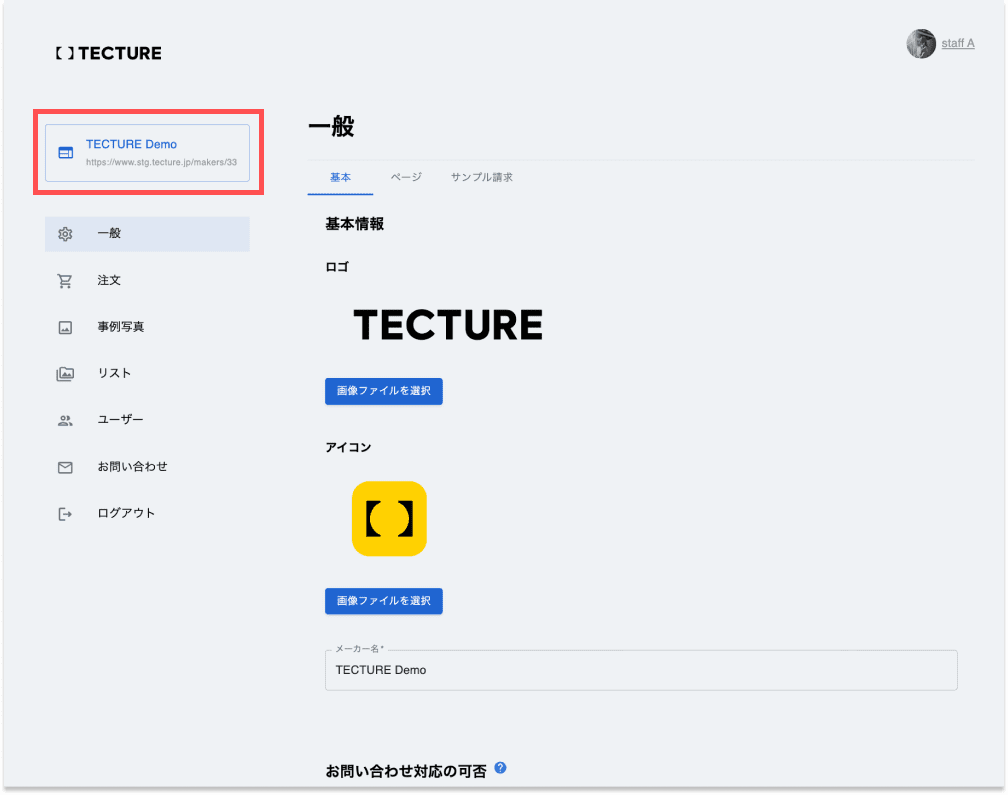Open リスト using its image stack icon
1008x795 pixels.
65,373
